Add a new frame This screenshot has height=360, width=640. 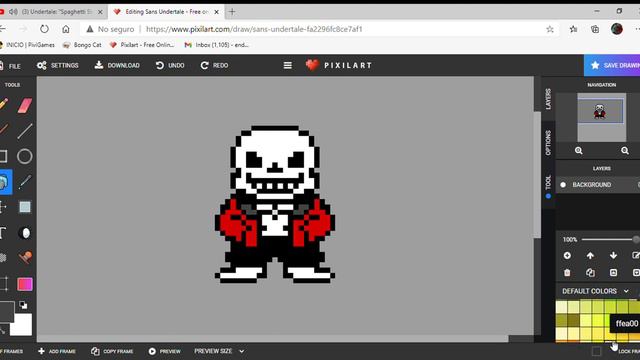(x=57, y=351)
